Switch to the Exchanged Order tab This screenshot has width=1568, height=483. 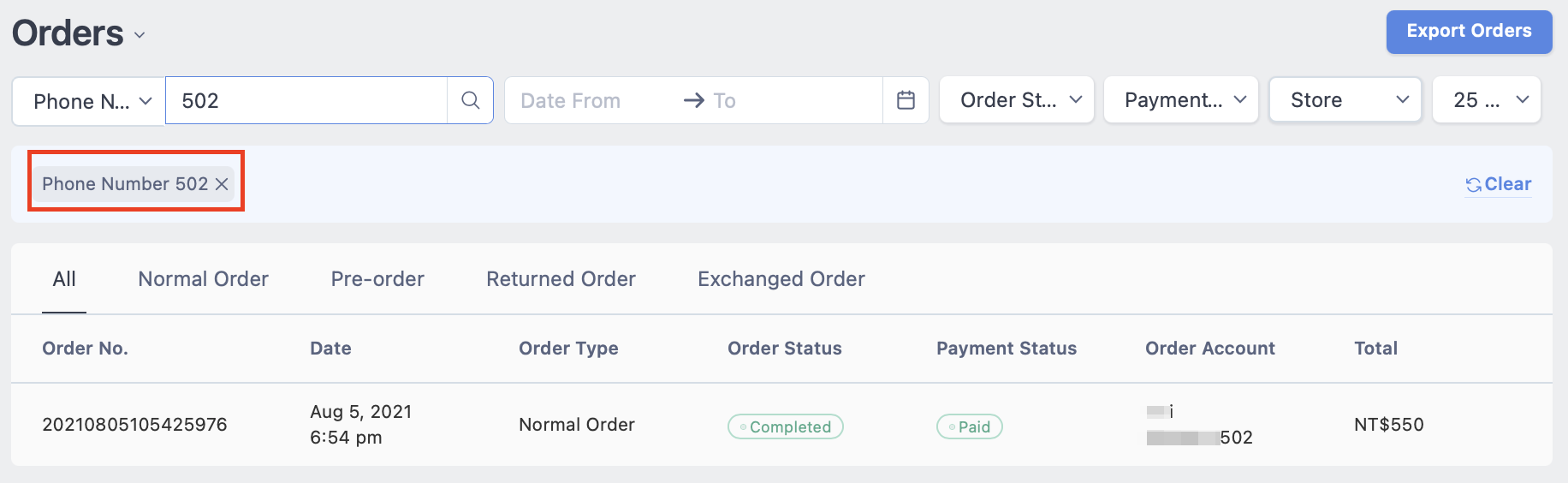[x=781, y=279]
